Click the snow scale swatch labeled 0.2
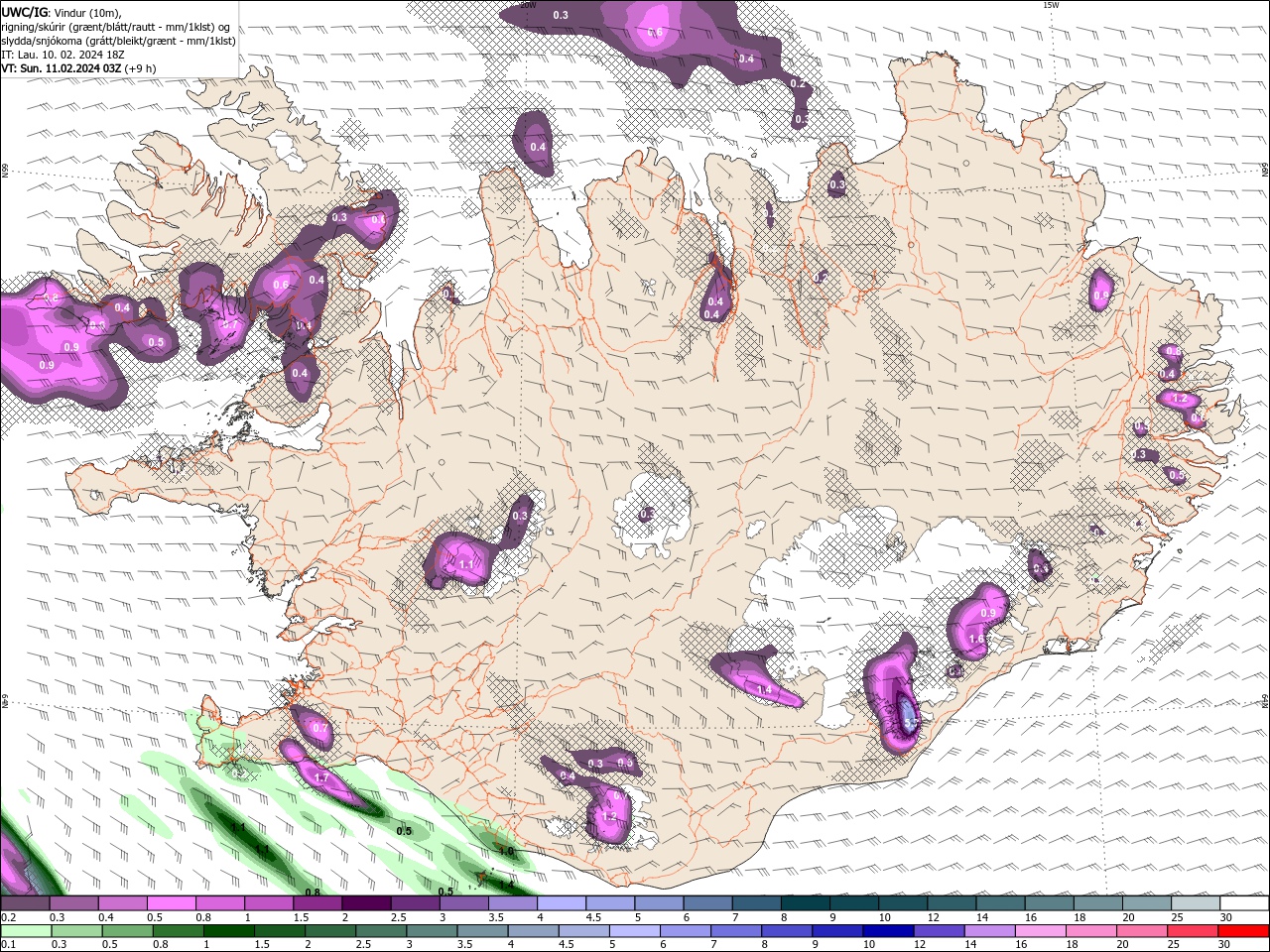The width and height of the screenshot is (1270, 952). click(25, 903)
